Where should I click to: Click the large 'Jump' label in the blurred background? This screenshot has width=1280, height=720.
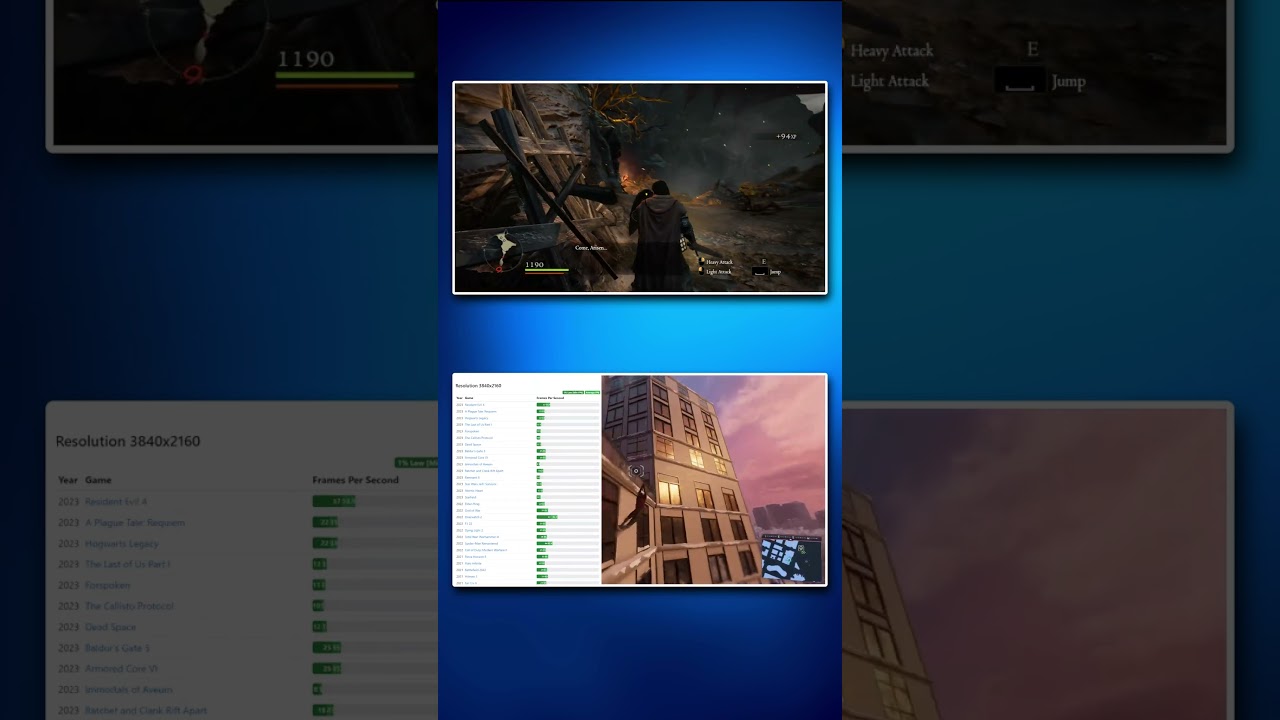click(1068, 81)
